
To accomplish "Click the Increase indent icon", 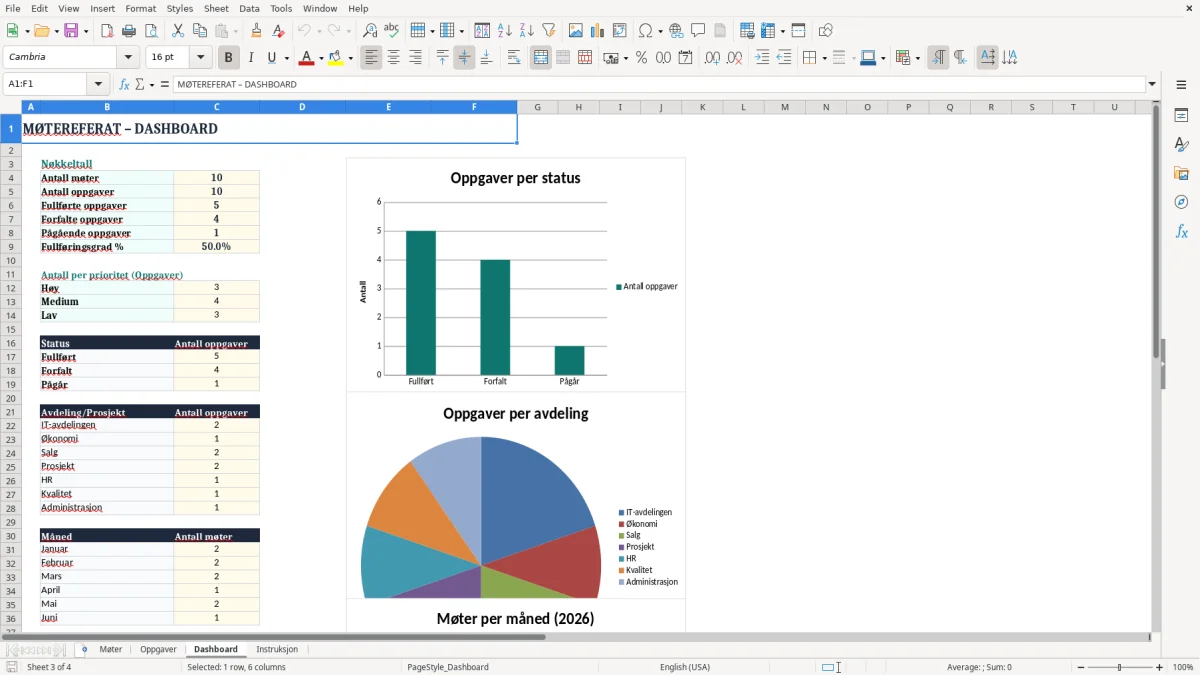I will coord(762,58).
